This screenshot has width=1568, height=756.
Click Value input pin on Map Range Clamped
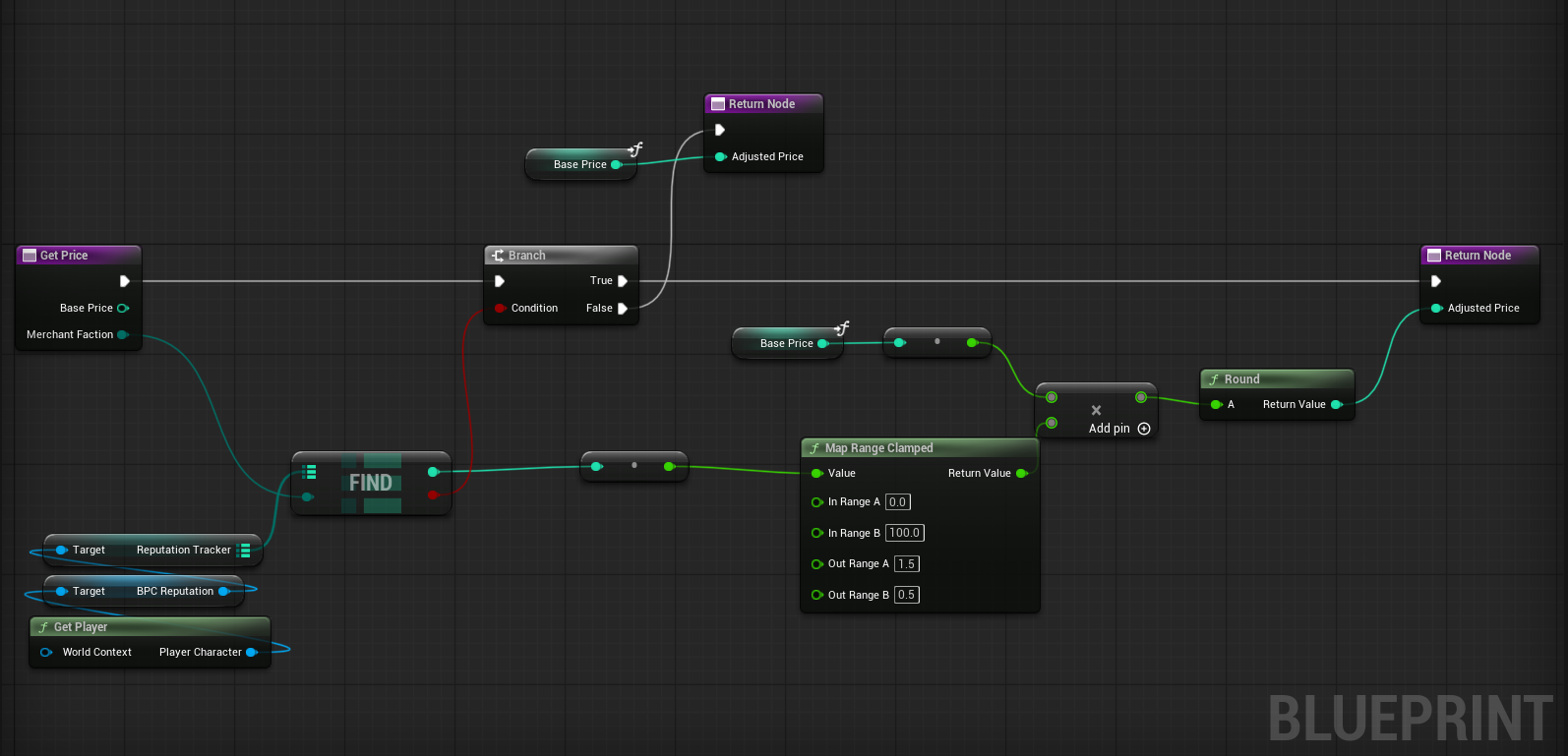coord(816,473)
